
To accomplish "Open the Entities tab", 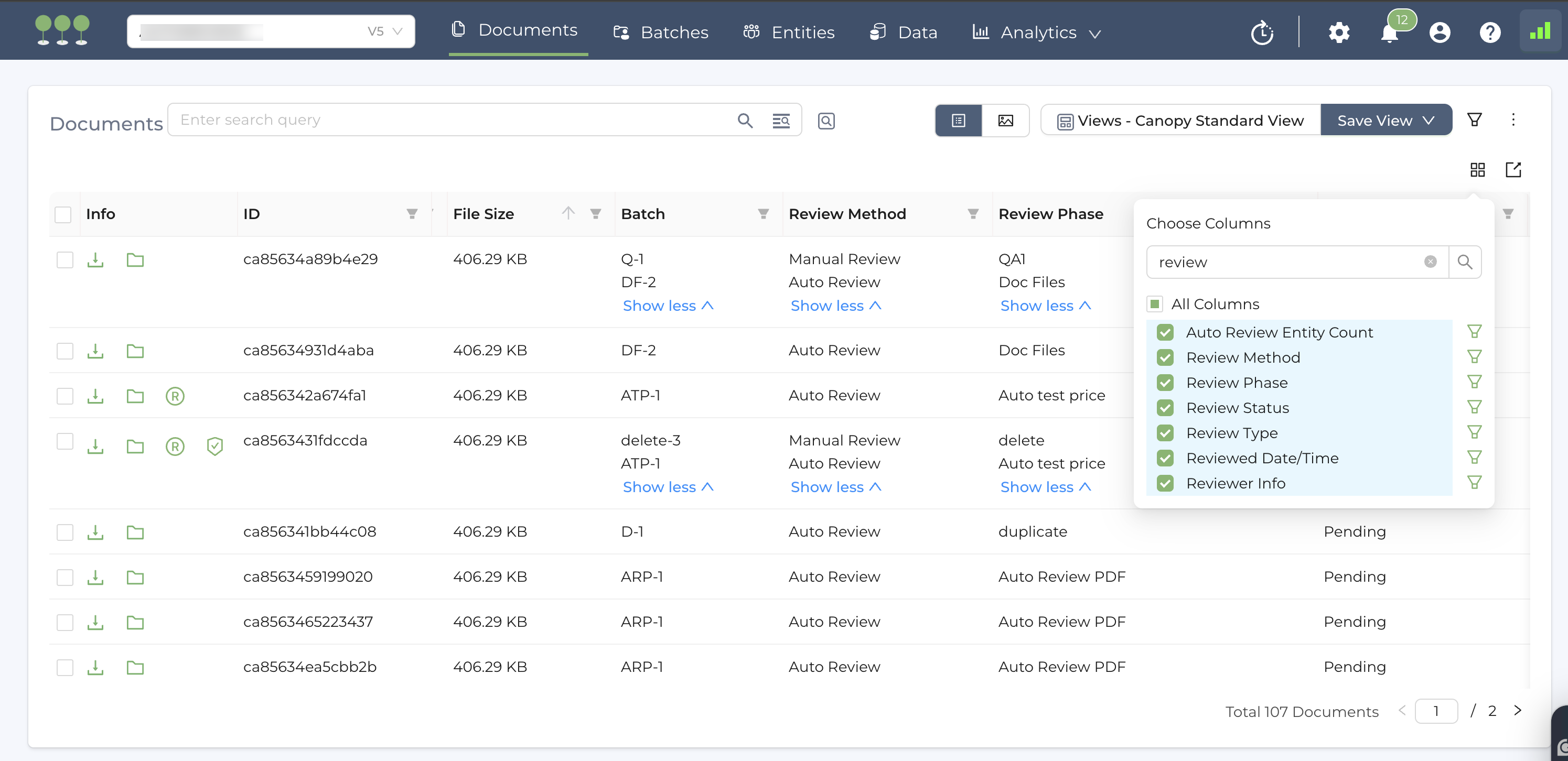I will click(789, 33).
